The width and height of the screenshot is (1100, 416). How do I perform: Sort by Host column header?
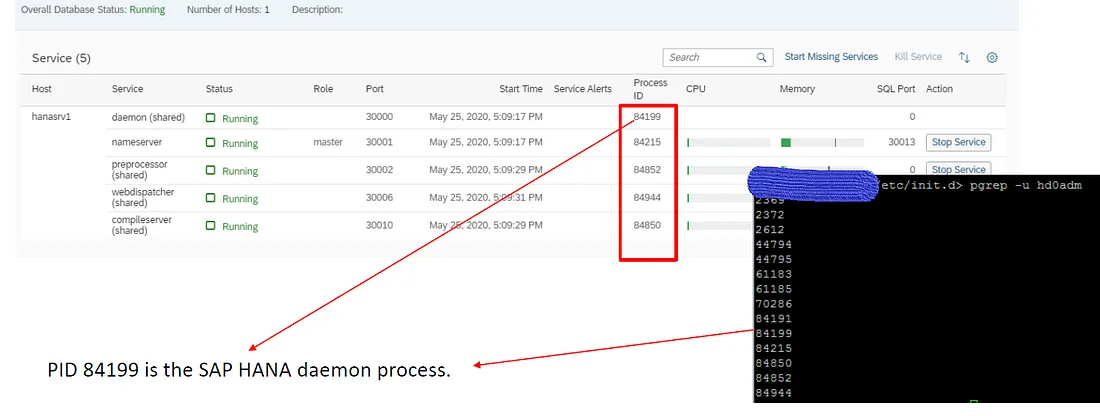click(41, 89)
